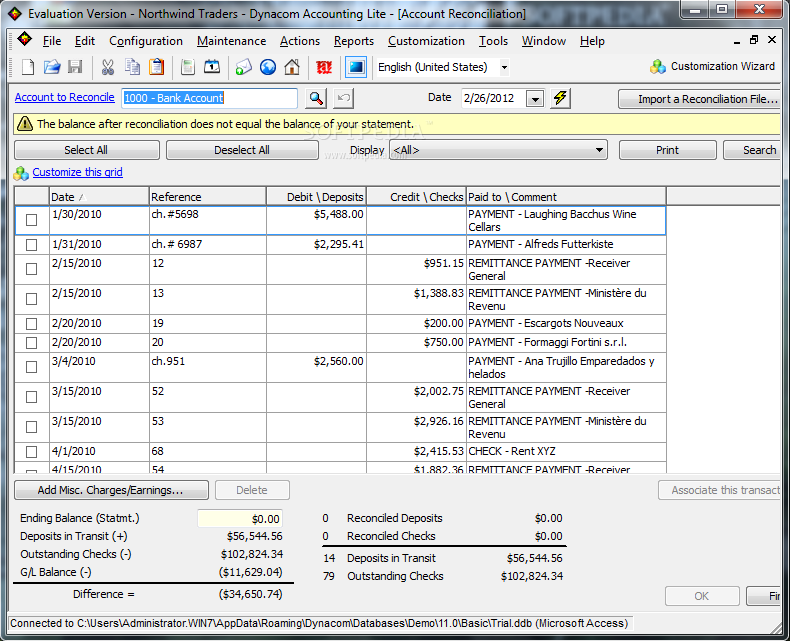The height and width of the screenshot is (641, 790).
Task: Click Add Misc. Charges/Earnings button
Action: (111, 490)
